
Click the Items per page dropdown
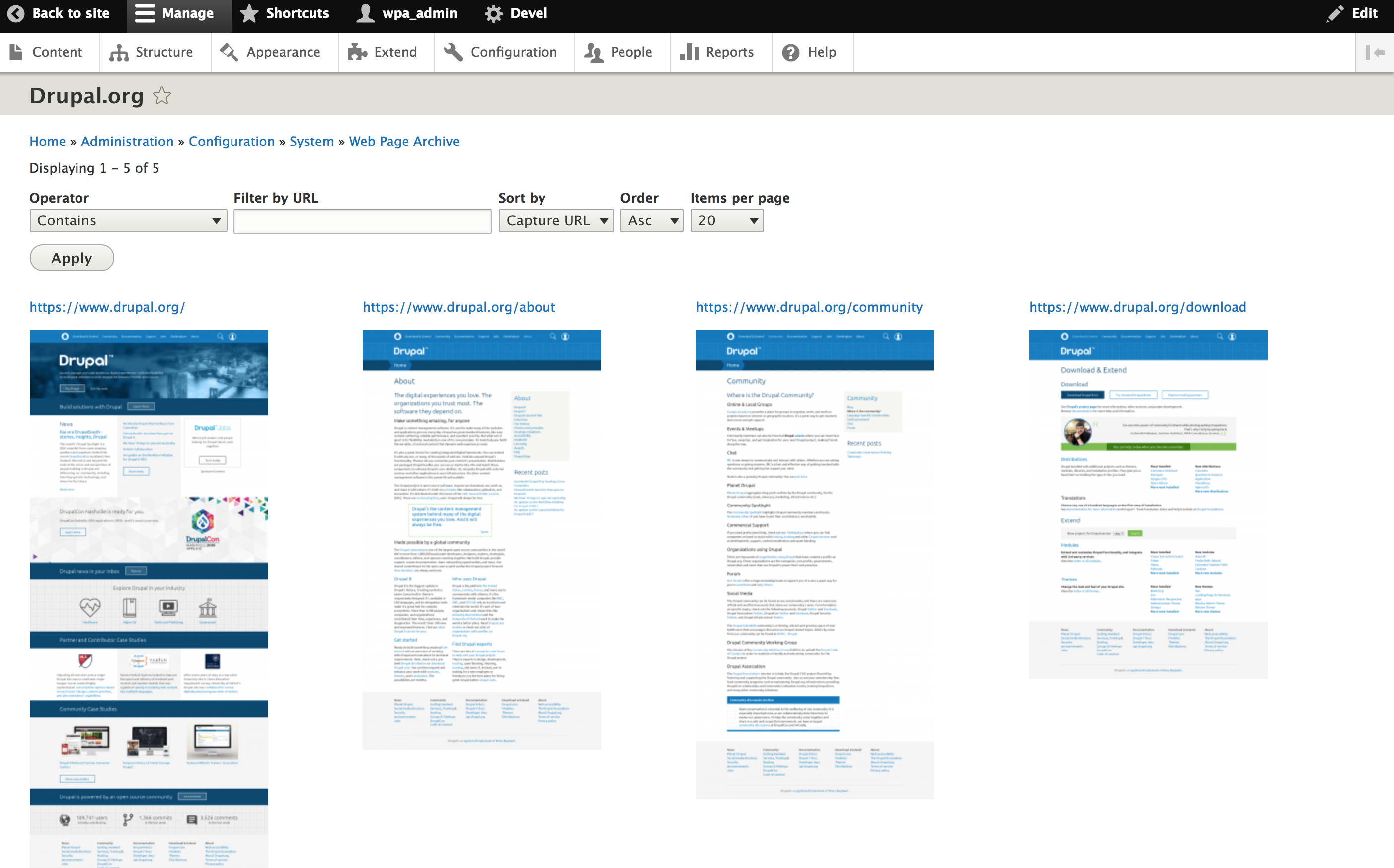click(726, 220)
